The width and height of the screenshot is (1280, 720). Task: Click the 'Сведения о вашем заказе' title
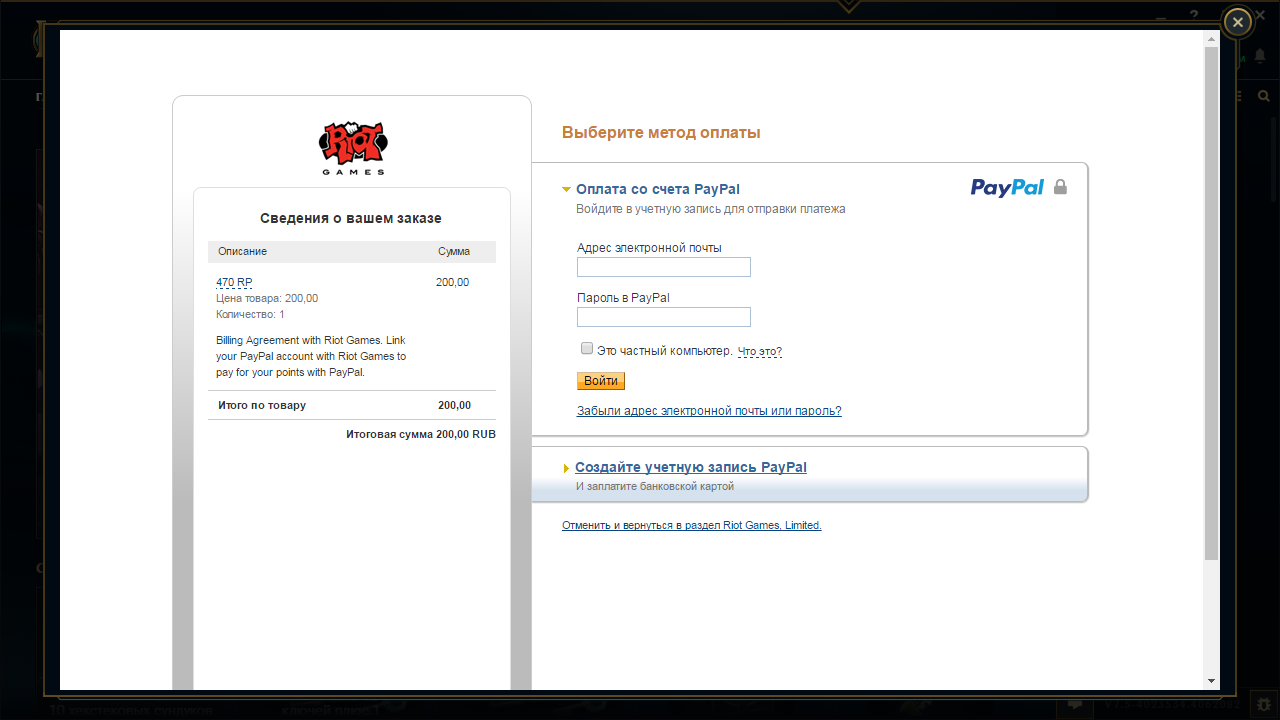[x=351, y=218]
